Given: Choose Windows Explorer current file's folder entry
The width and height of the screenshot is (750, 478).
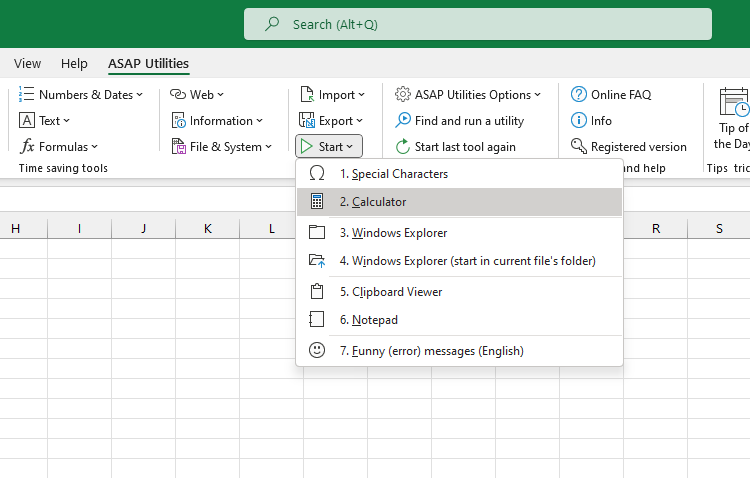Looking at the screenshot, I should point(459,261).
